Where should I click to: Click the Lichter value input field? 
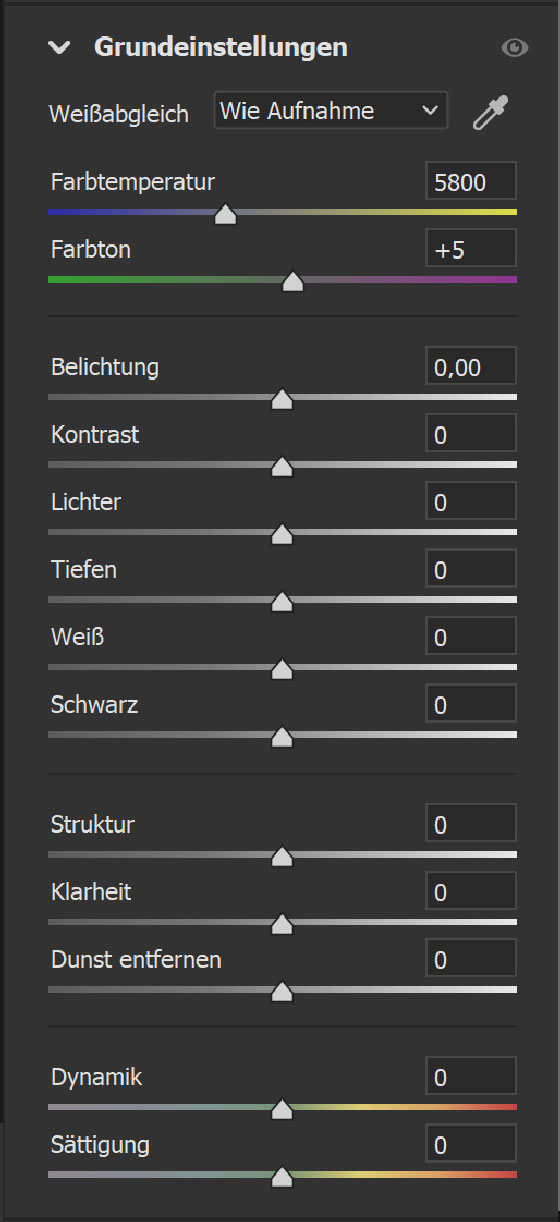(471, 502)
